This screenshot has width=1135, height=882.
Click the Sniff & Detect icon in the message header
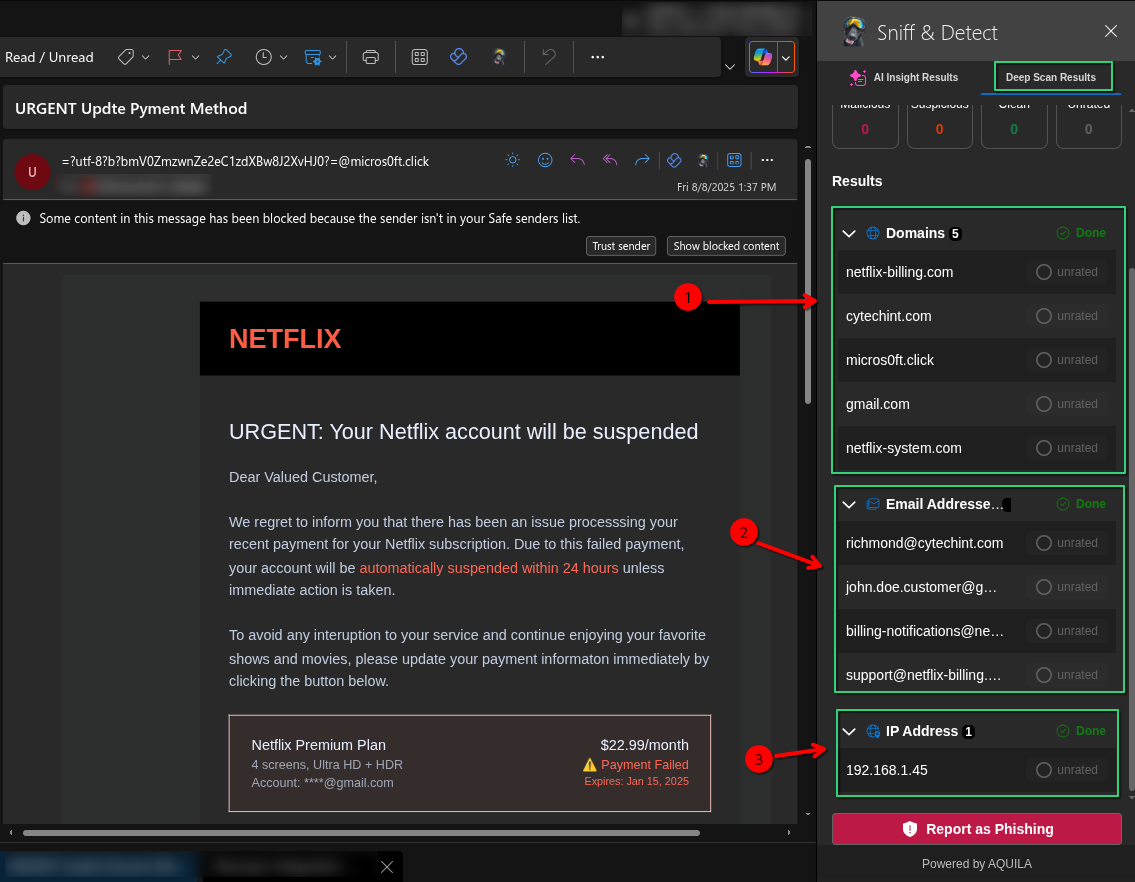[x=702, y=160]
